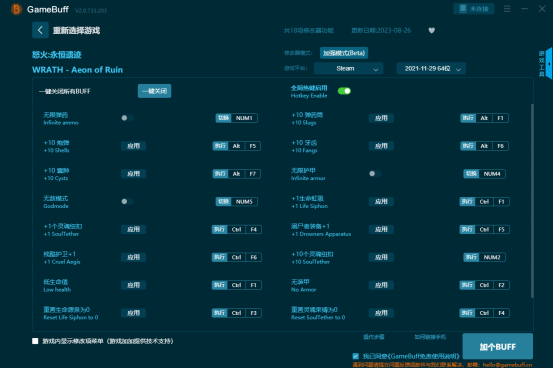Expand the 2021-11-29 64-bit version dropdown
This screenshot has height=368, width=554.
[x=431, y=69]
